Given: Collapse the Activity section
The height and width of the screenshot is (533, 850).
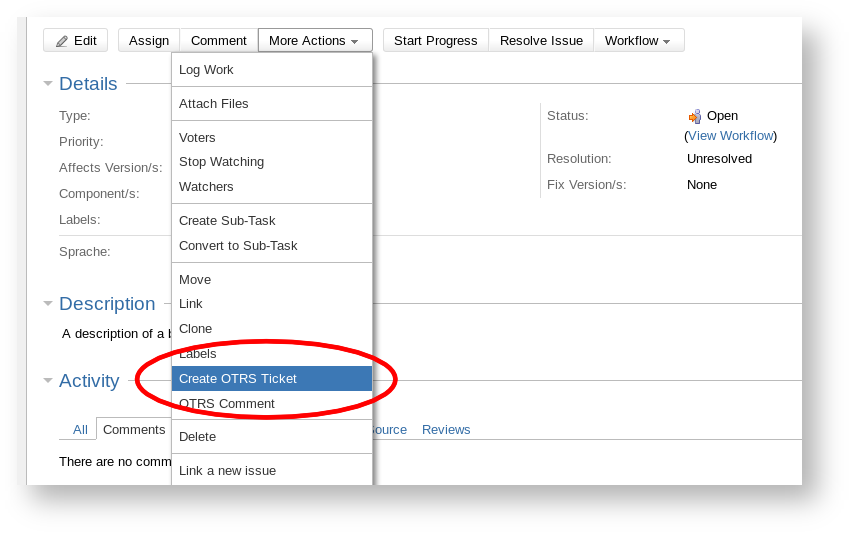Looking at the screenshot, I should tap(48, 381).
